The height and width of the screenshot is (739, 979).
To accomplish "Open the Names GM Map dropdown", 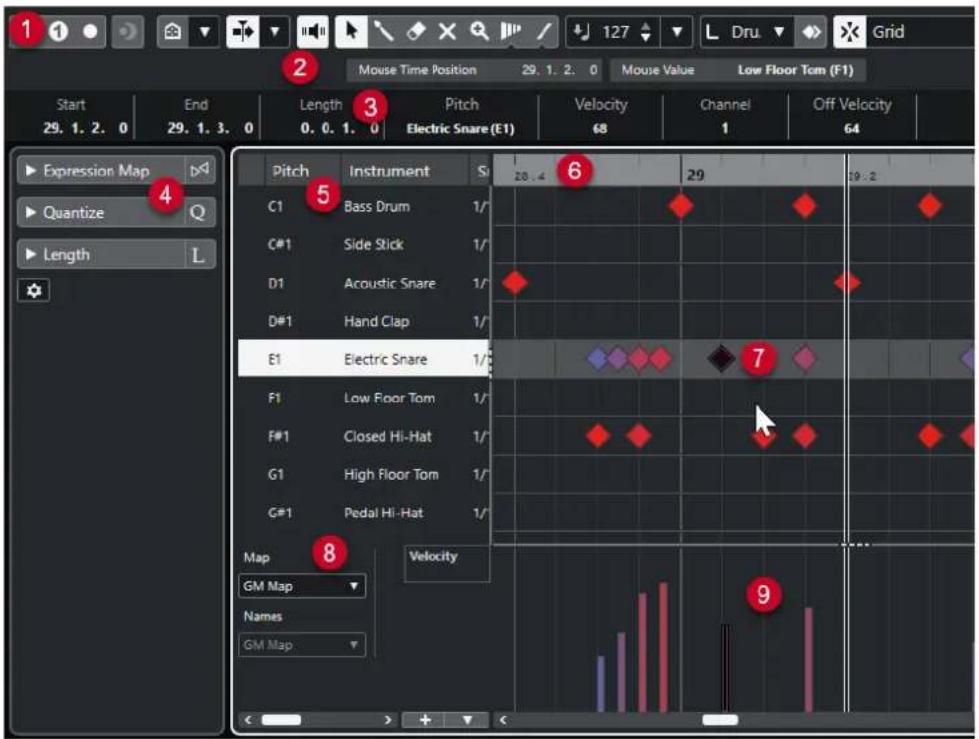I will [302, 645].
